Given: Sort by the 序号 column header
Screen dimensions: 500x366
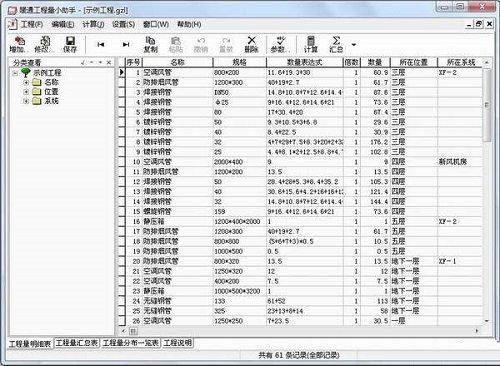Looking at the screenshot, I should point(134,62).
